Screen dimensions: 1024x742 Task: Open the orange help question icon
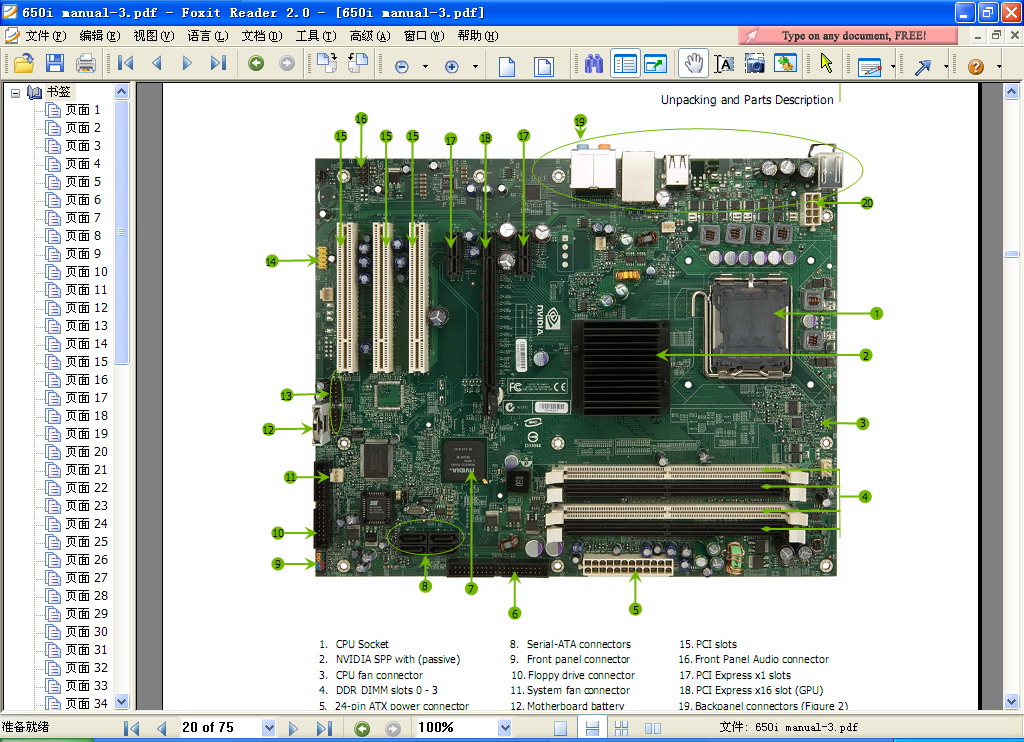[976, 66]
